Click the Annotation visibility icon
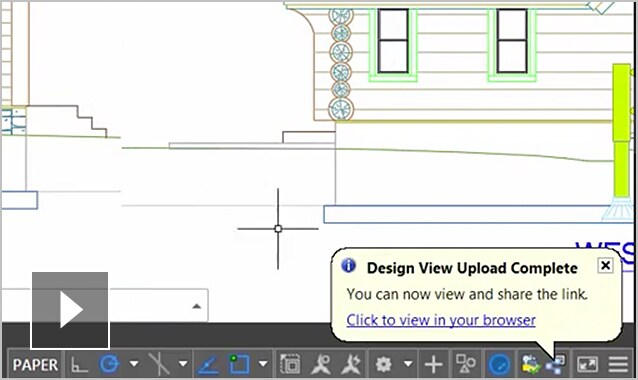 tap(321, 364)
